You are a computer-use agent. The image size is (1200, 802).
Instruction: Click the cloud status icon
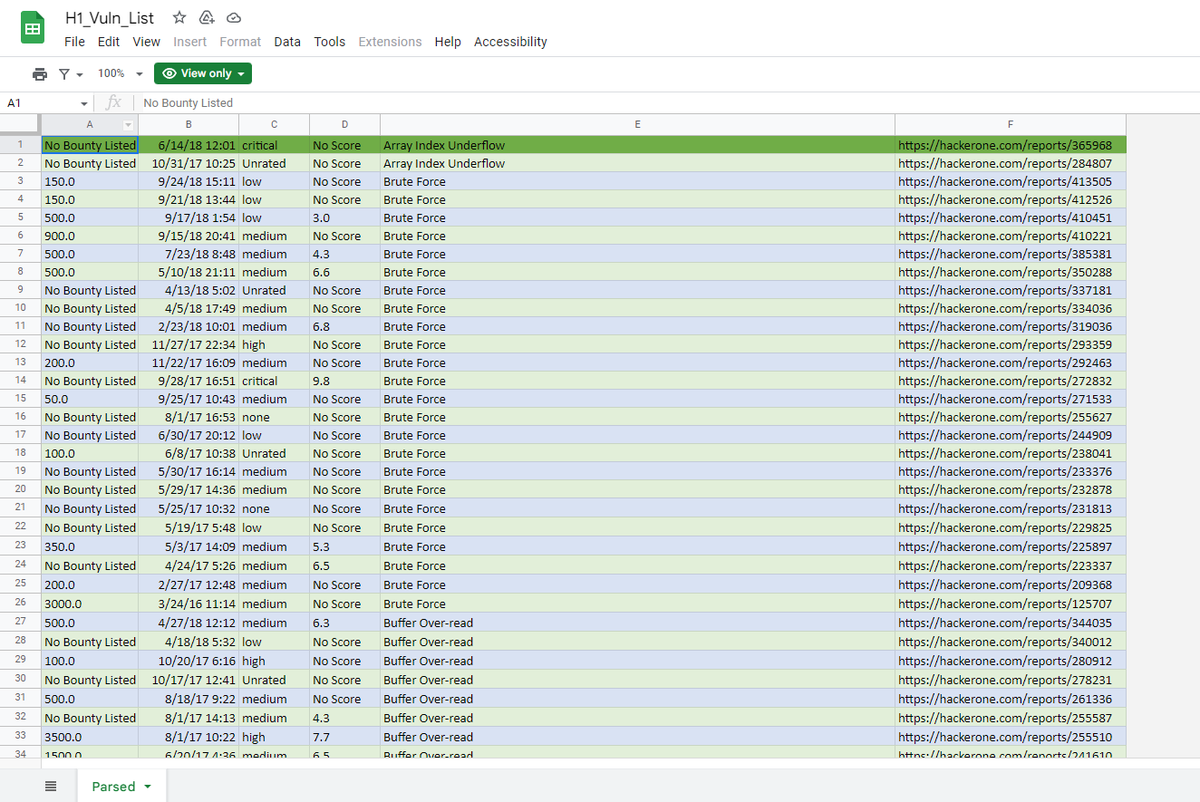234,18
